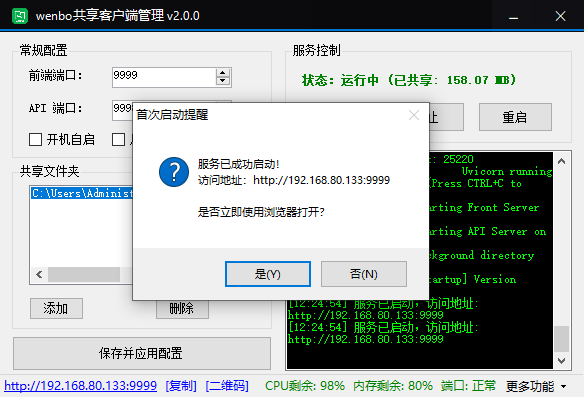The width and height of the screenshot is (584, 397).
Task: Click the Uvicorn running log line
Action: click(507, 172)
